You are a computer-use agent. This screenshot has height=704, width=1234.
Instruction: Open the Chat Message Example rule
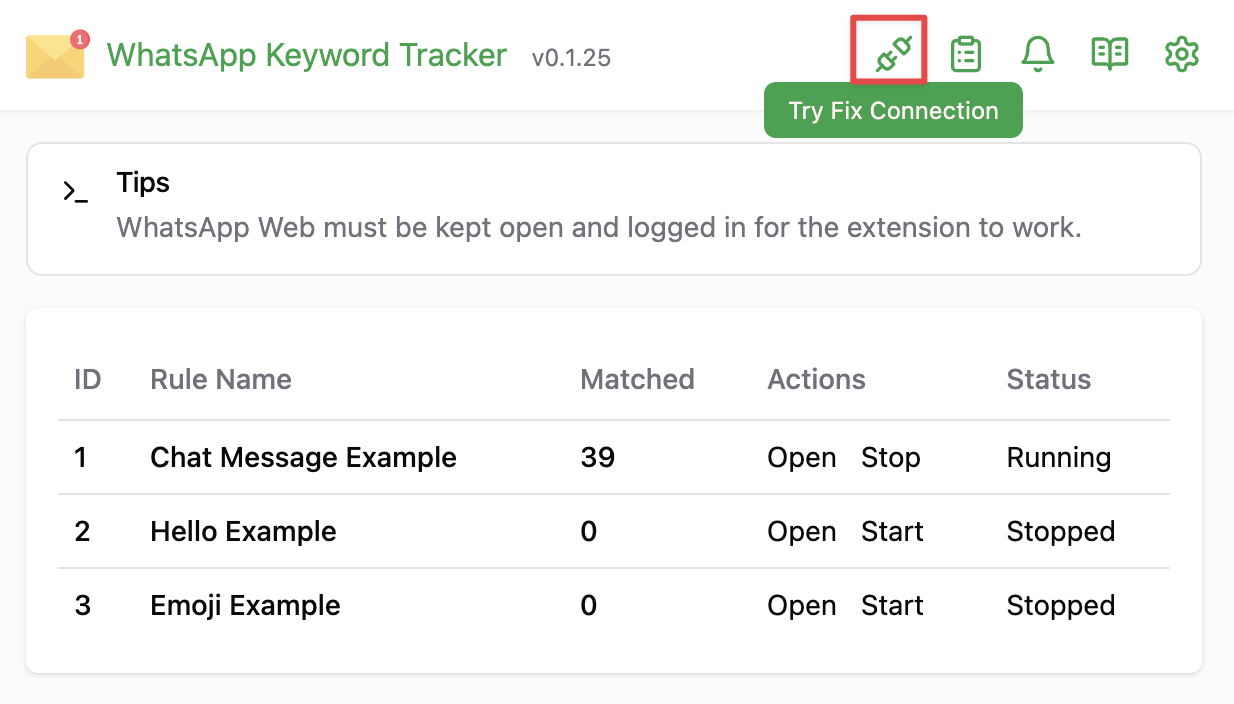pyautogui.click(x=802, y=458)
